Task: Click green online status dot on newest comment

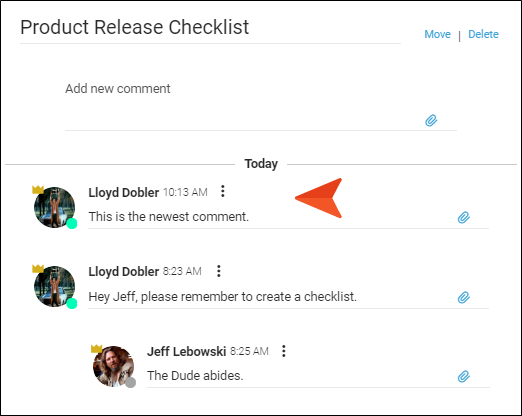Action: [72, 224]
